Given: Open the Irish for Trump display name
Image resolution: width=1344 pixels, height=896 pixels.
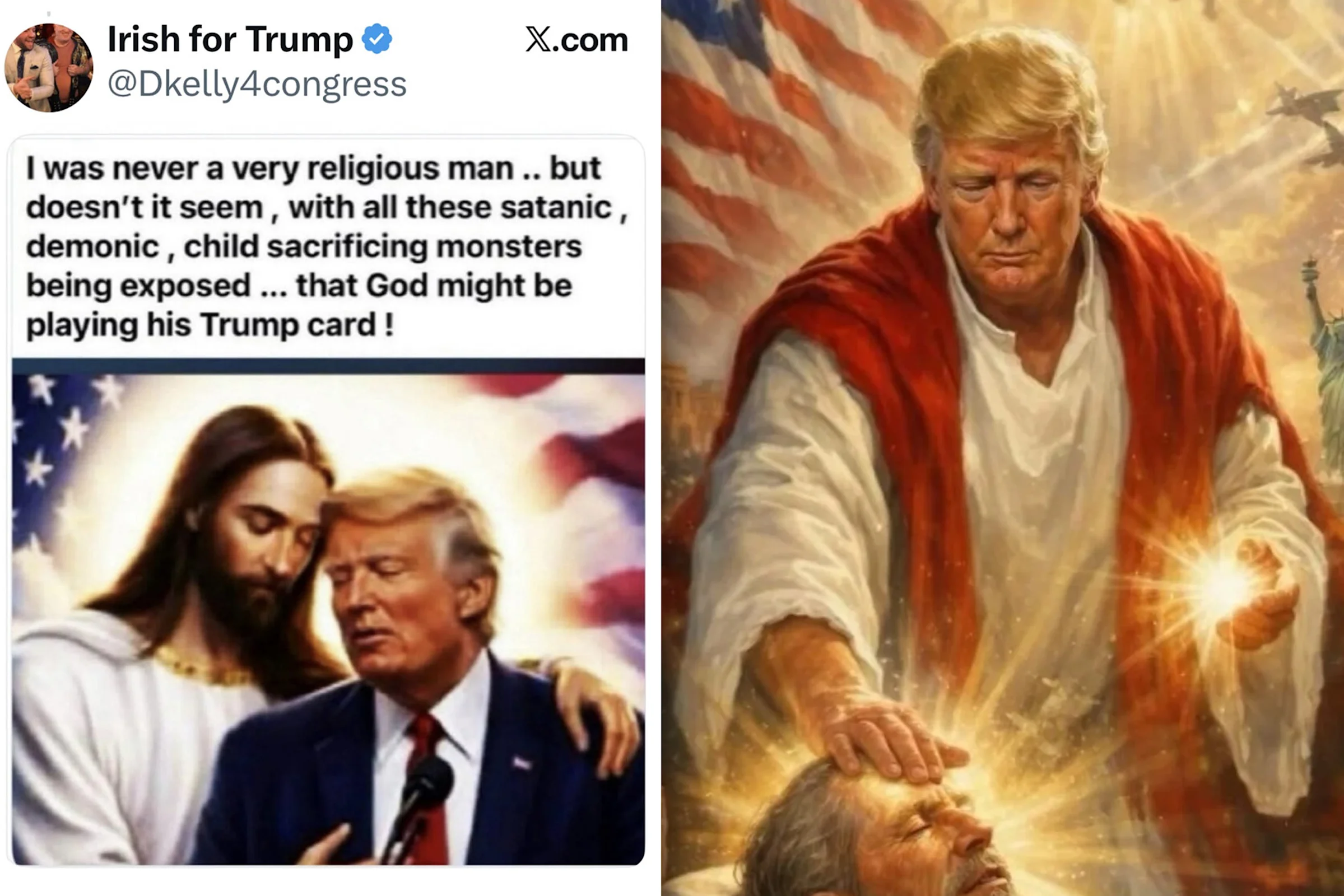Looking at the screenshot, I should click(x=230, y=39).
